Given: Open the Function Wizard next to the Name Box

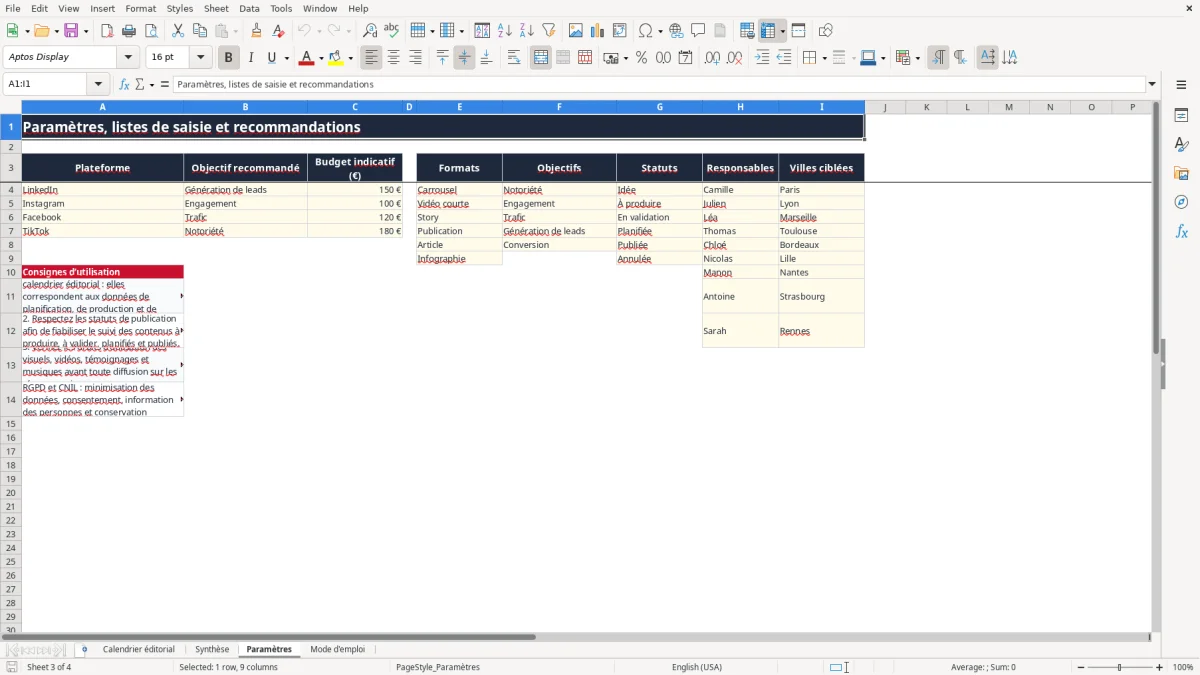Looking at the screenshot, I should point(124,84).
